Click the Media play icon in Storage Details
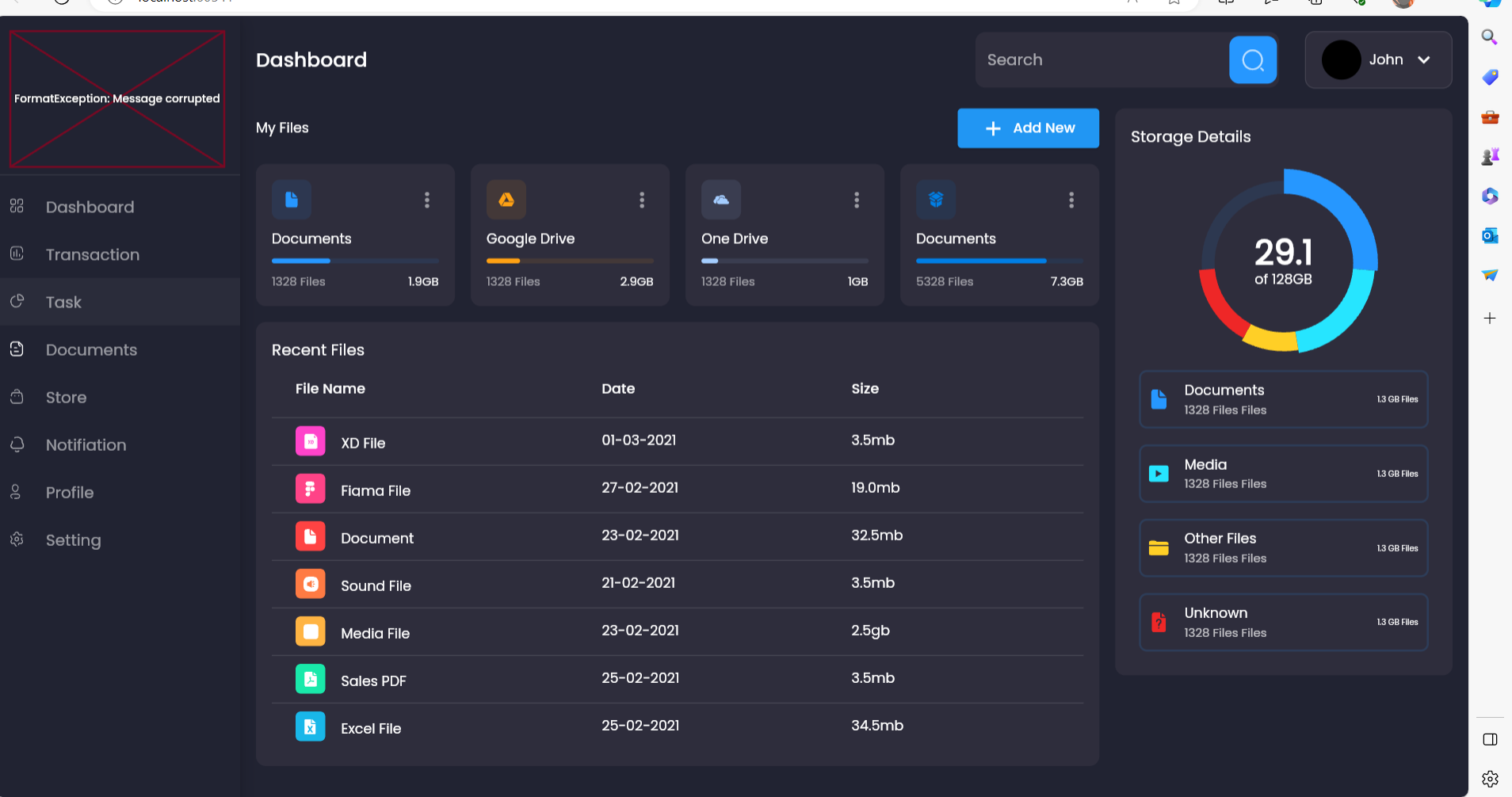Screen dimensions: 1512x797 [x=1159, y=473]
